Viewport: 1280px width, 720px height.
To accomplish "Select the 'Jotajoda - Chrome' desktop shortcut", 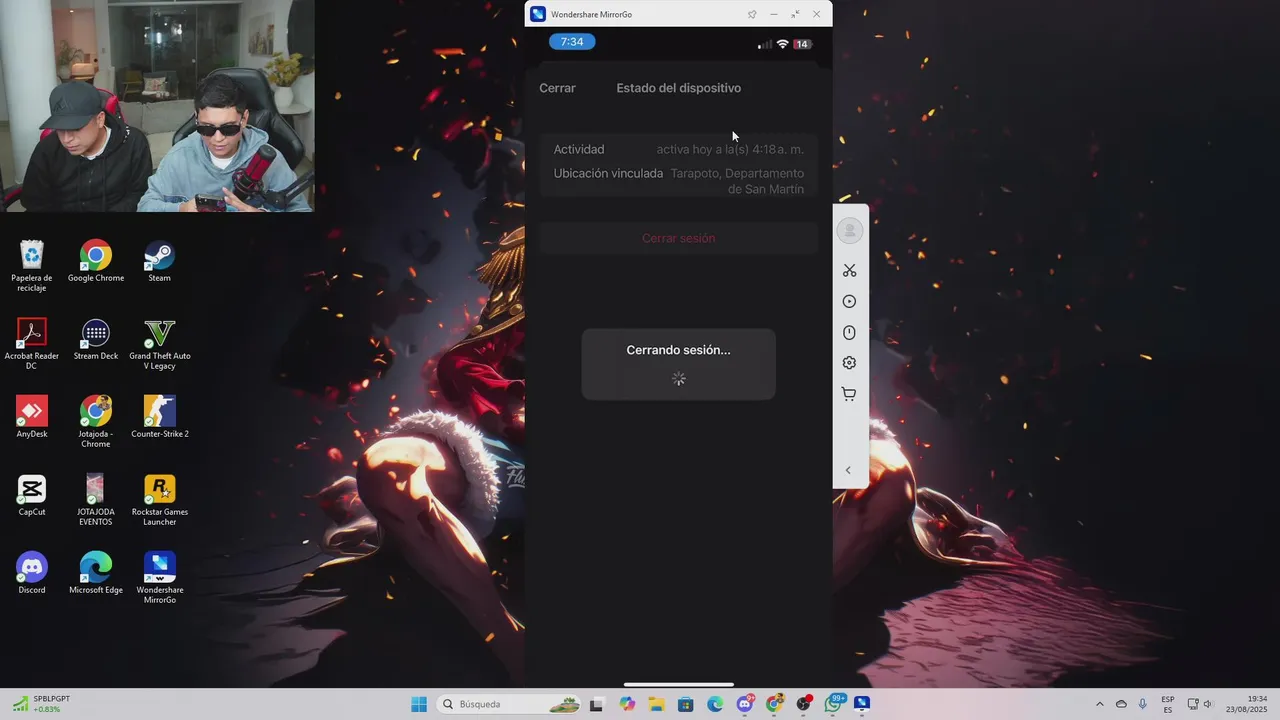I will (96, 422).
